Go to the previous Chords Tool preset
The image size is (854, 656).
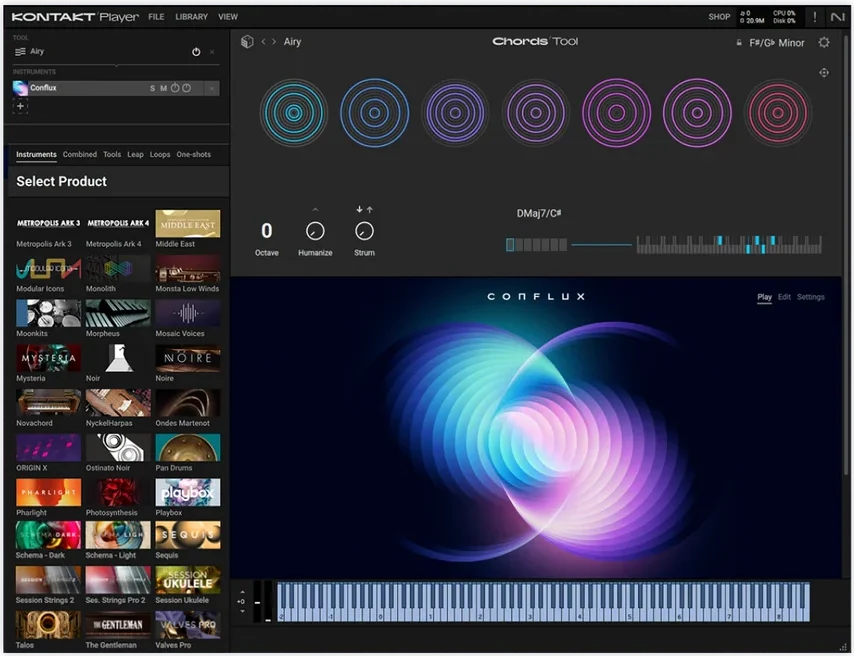click(x=263, y=41)
